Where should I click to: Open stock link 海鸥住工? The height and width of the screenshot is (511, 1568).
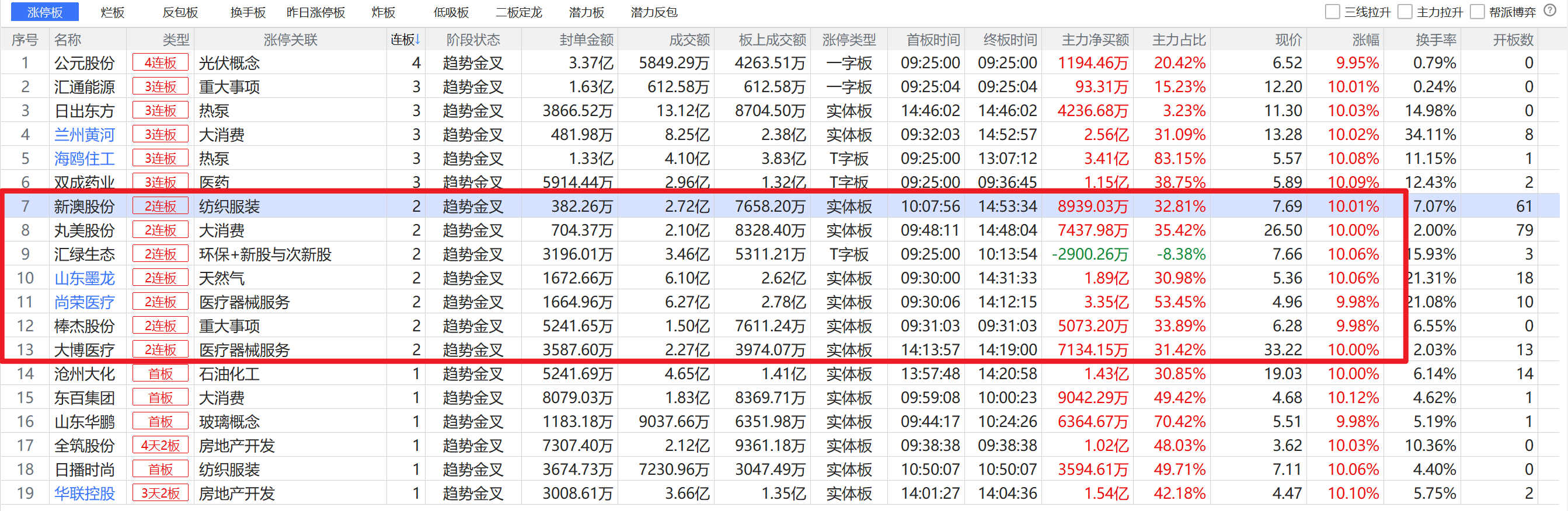(85, 159)
